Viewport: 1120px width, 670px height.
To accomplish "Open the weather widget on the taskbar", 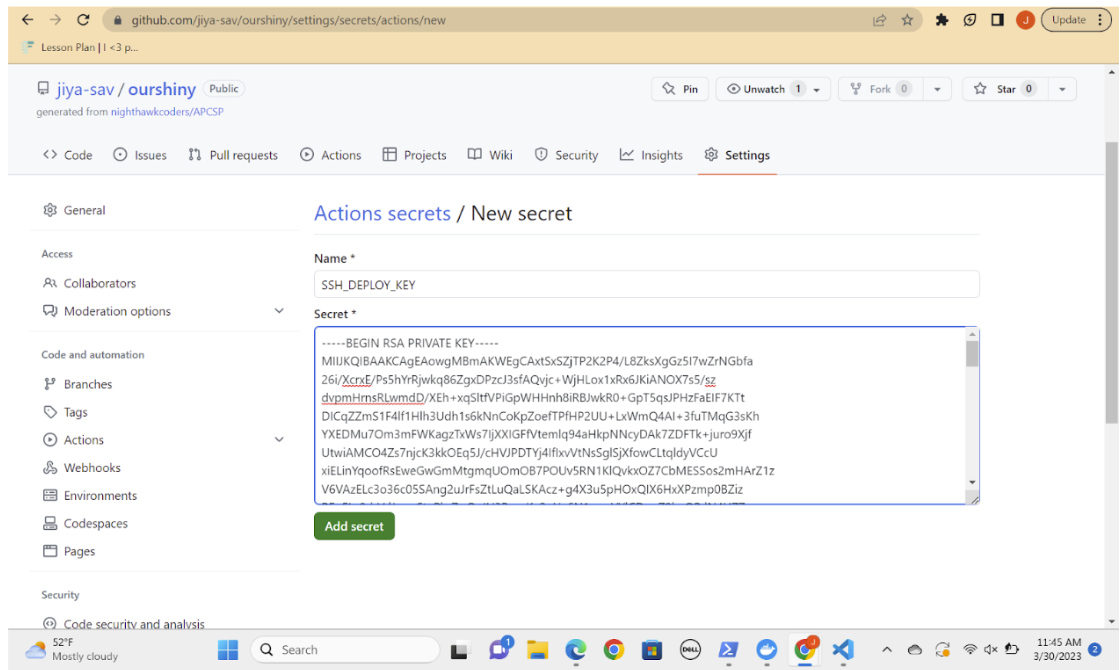I will [x=71, y=649].
